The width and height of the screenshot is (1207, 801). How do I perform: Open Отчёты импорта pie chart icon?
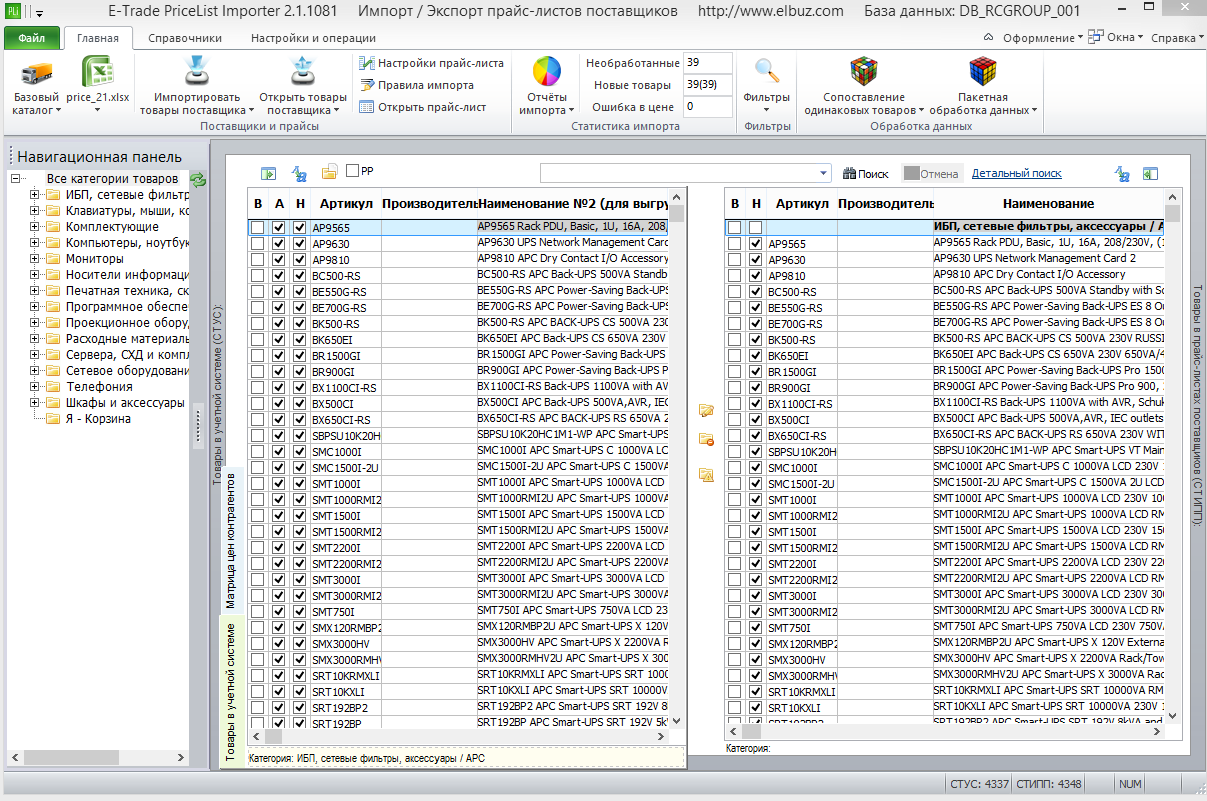click(546, 73)
